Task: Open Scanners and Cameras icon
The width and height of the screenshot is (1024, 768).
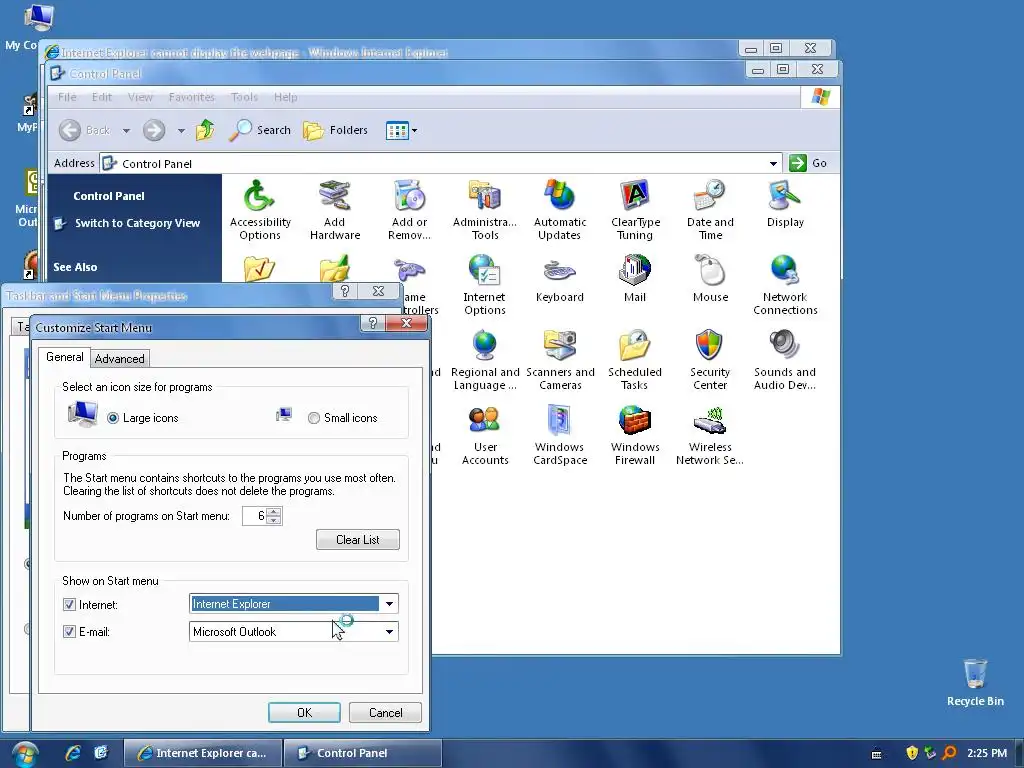Action: (x=560, y=360)
